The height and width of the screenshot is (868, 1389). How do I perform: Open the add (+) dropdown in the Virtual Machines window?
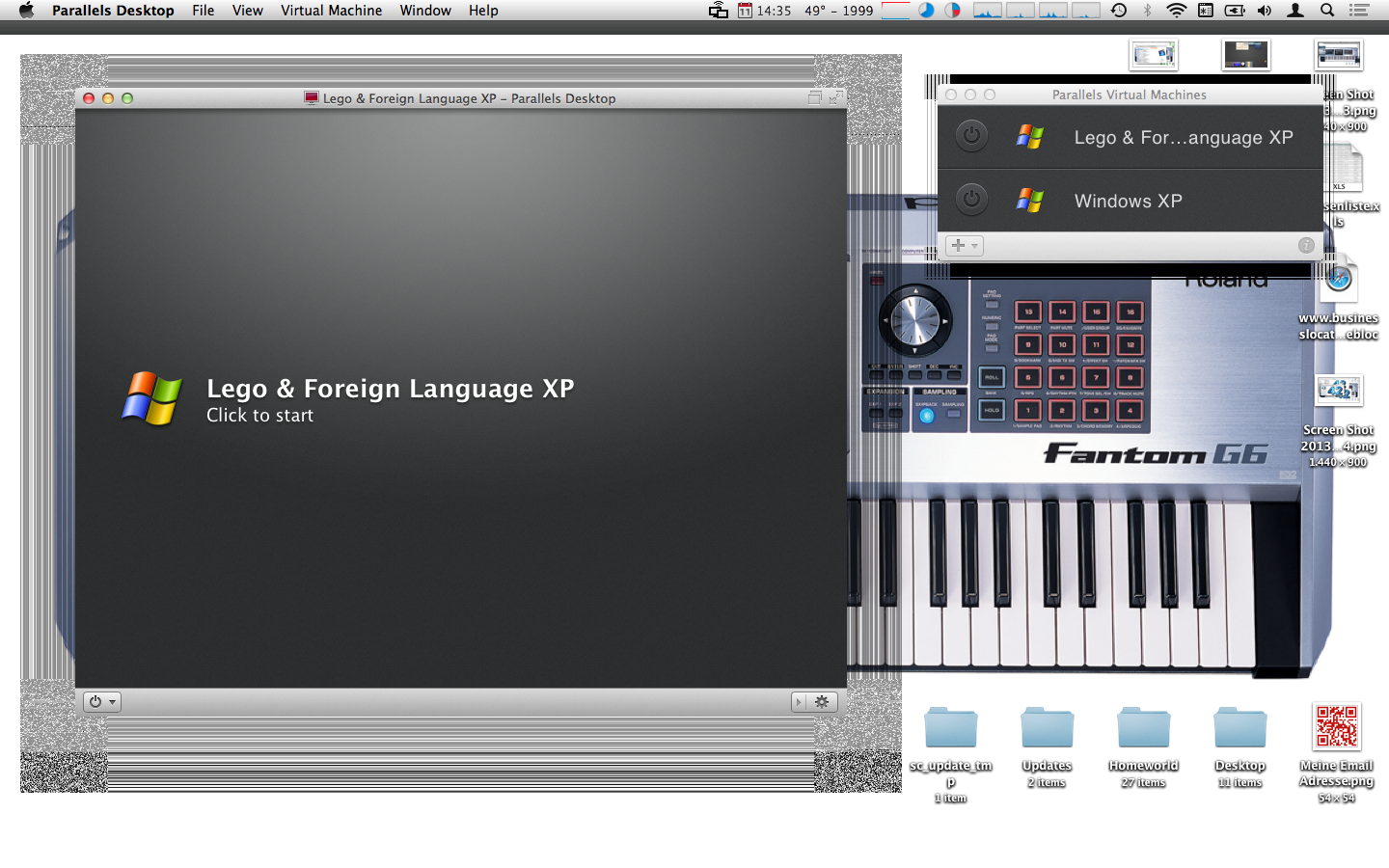(x=965, y=246)
